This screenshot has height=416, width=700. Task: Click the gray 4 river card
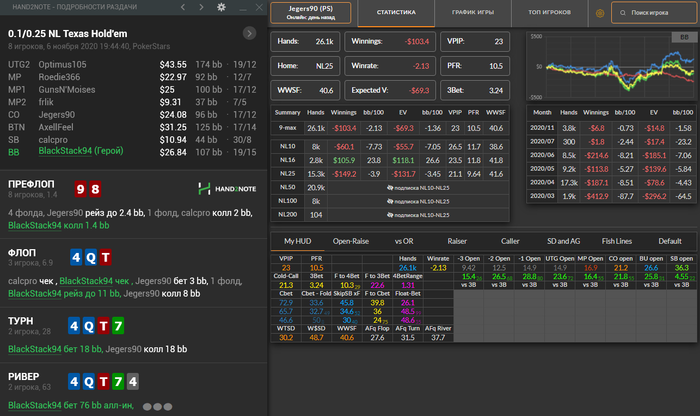(133, 382)
